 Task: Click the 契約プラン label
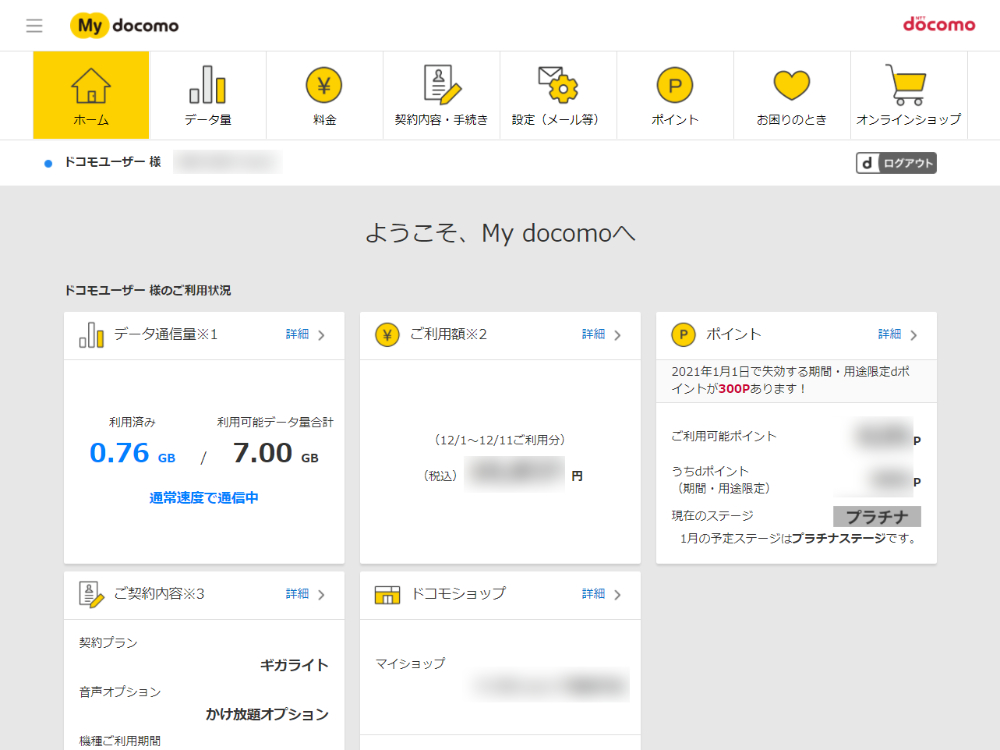(x=108, y=643)
